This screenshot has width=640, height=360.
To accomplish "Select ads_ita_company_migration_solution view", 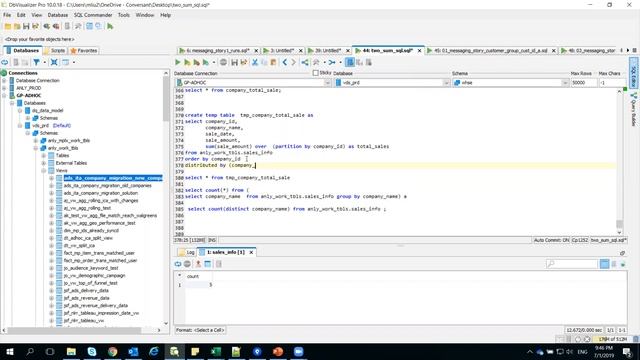I will pyautogui.click(x=101, y=193).
